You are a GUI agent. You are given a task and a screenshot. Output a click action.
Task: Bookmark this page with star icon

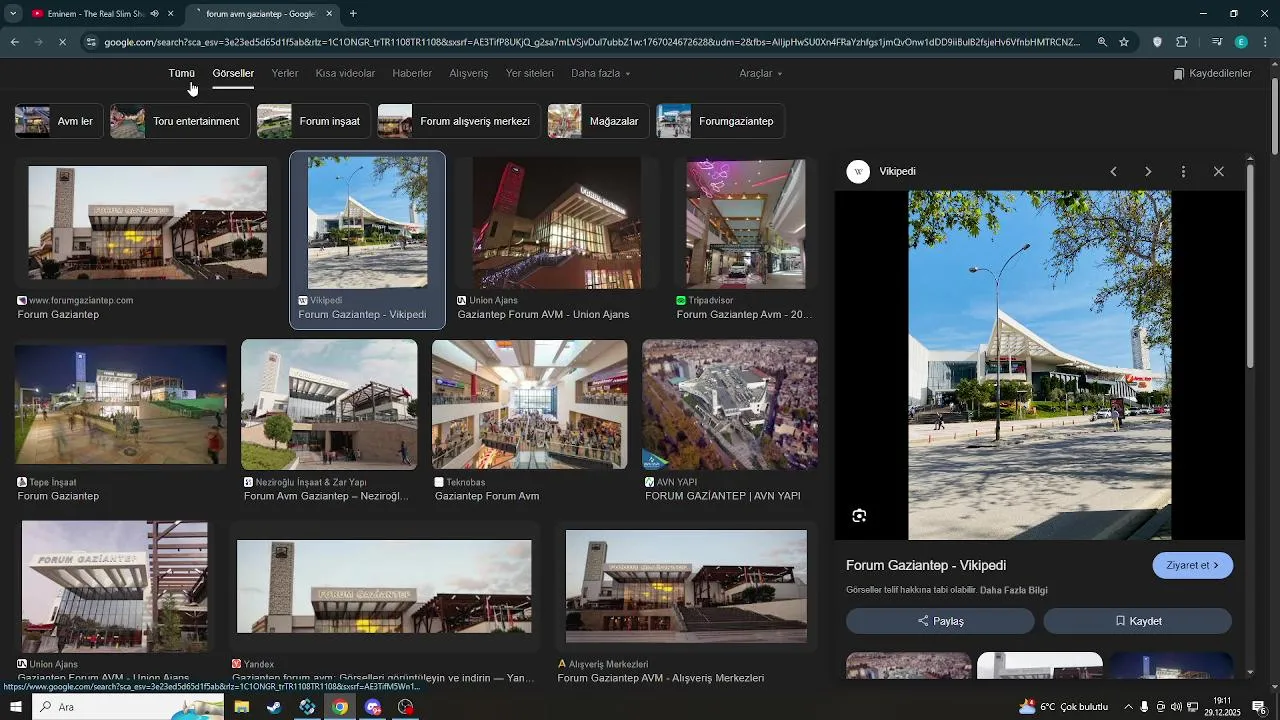(1124, 42)
